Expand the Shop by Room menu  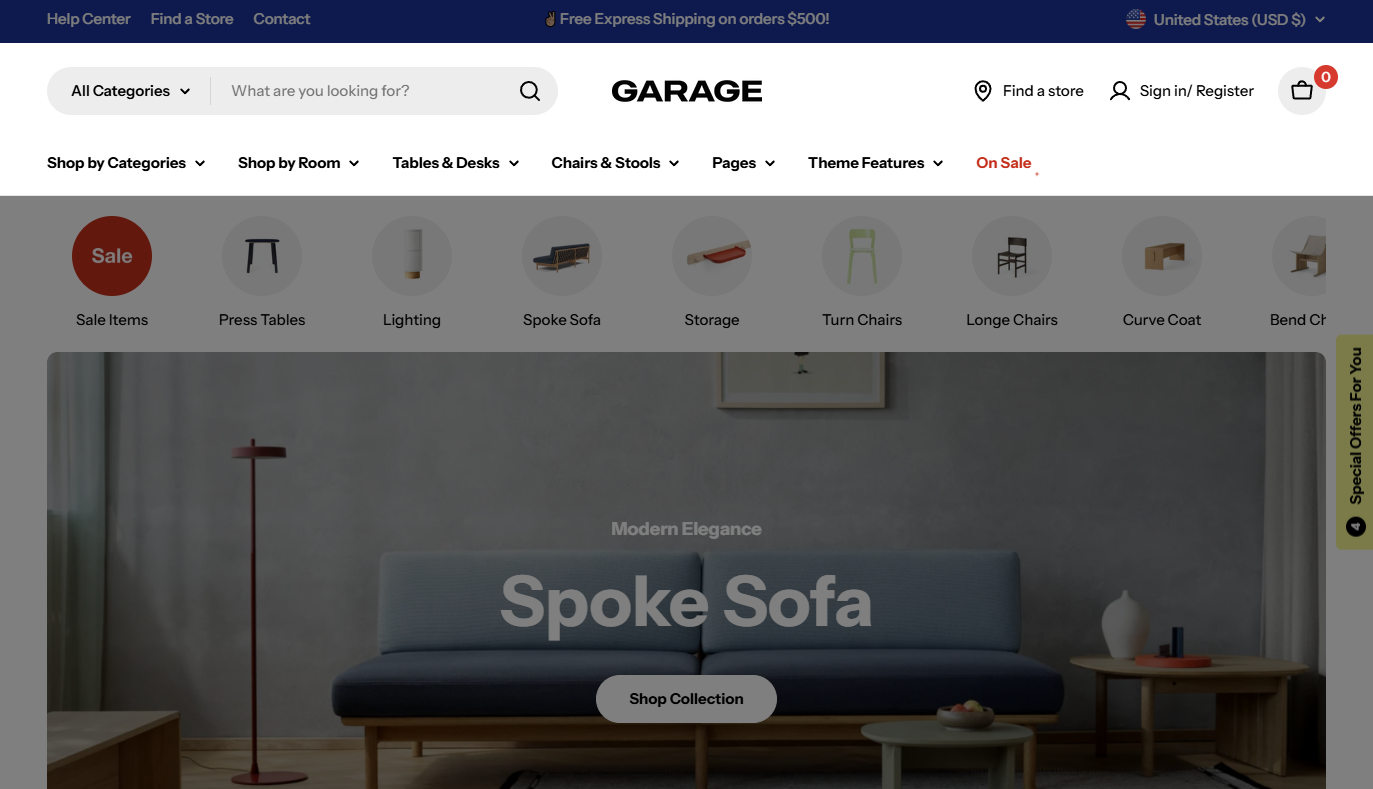(x=298, y=163)
